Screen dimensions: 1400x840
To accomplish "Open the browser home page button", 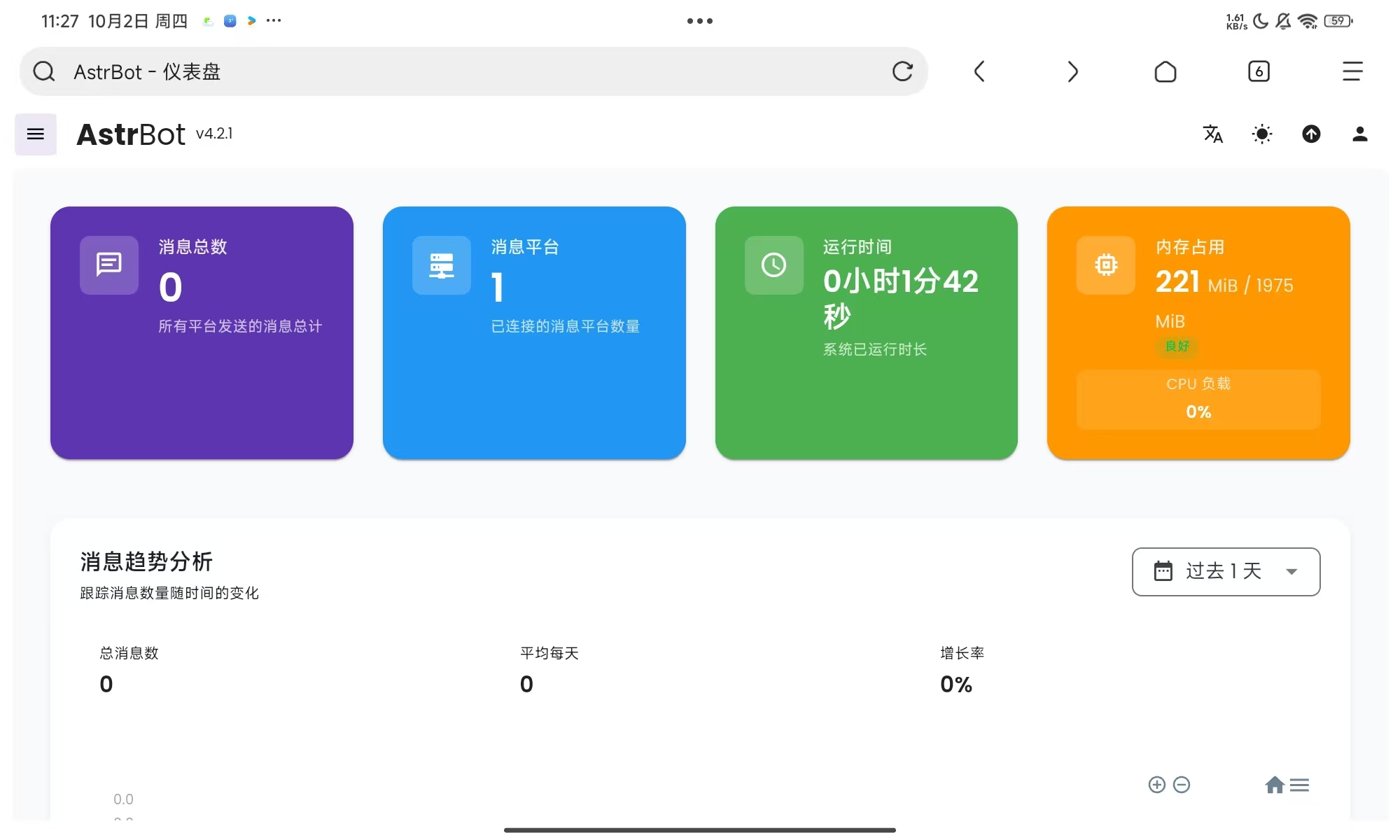I will point(1165,71).
